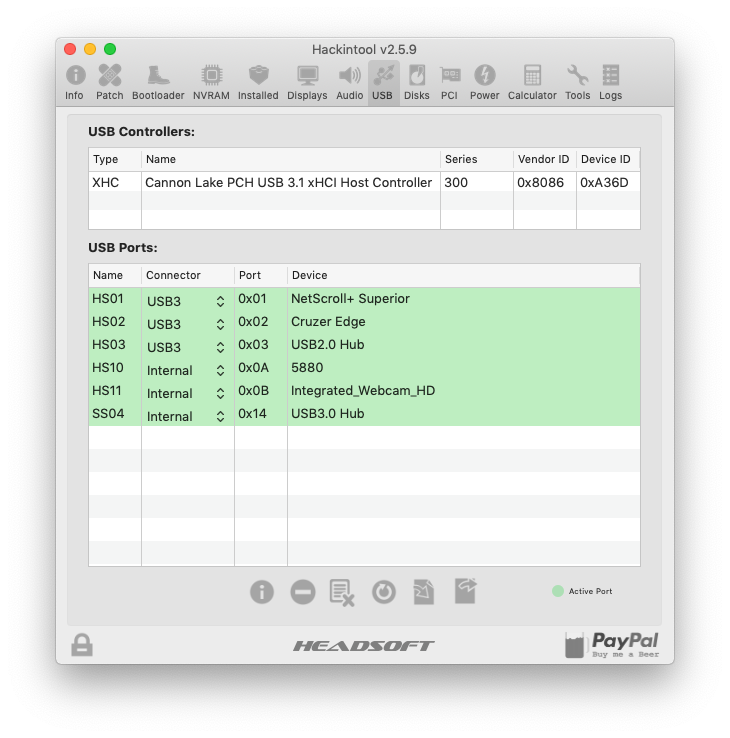This screenshot has width=730, height=738.
Task: Click the Connector column header in USB Ports
Action: tap(188, 275)
